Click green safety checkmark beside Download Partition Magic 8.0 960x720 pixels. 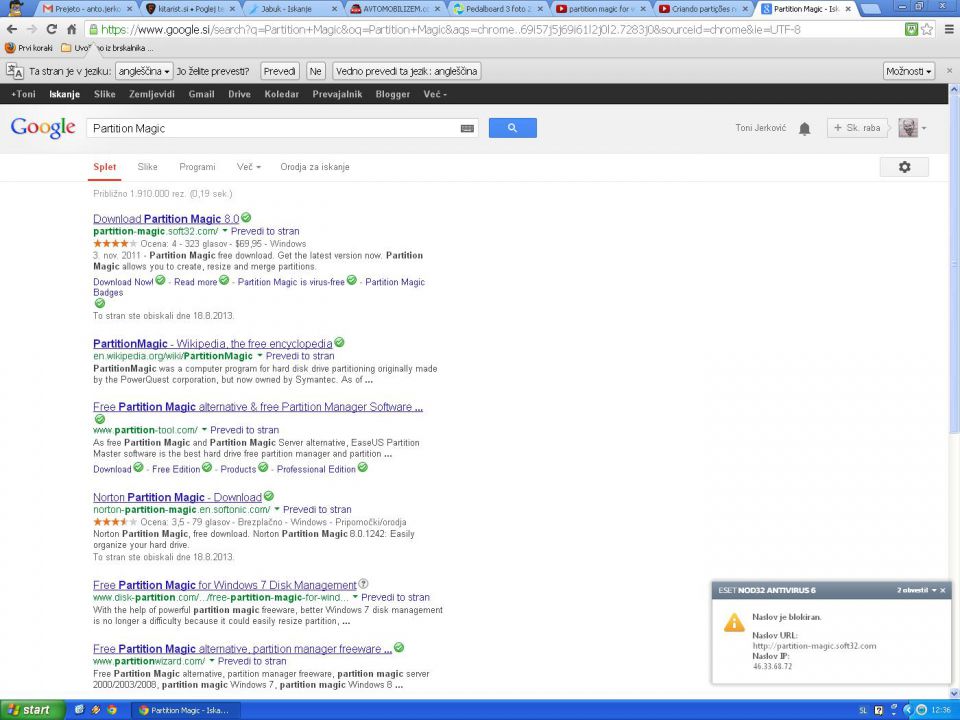pos(246,217)
